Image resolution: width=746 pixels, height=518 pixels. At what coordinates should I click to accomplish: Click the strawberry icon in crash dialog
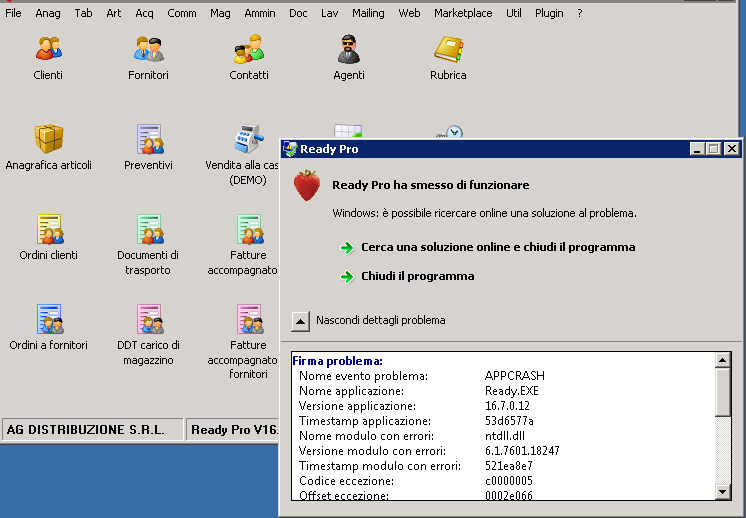coord(307,185)
